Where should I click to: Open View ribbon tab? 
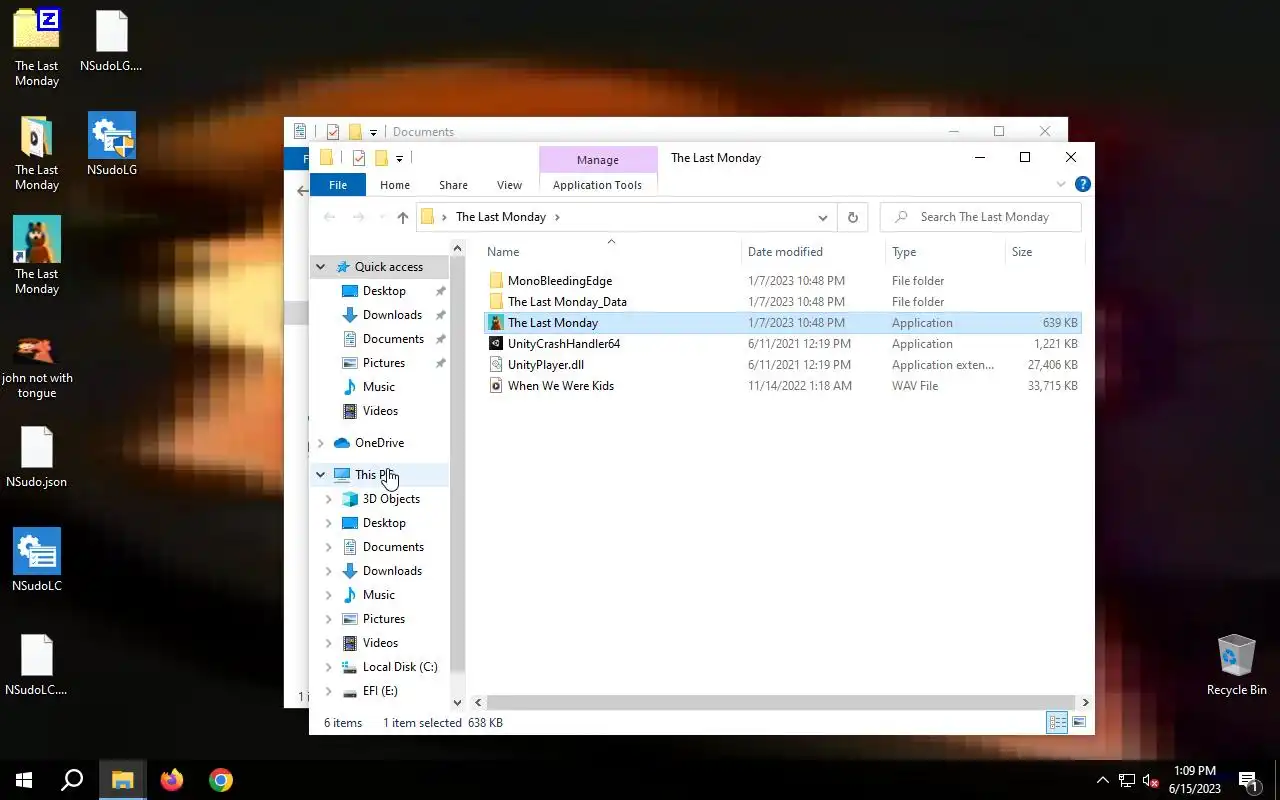509,185
